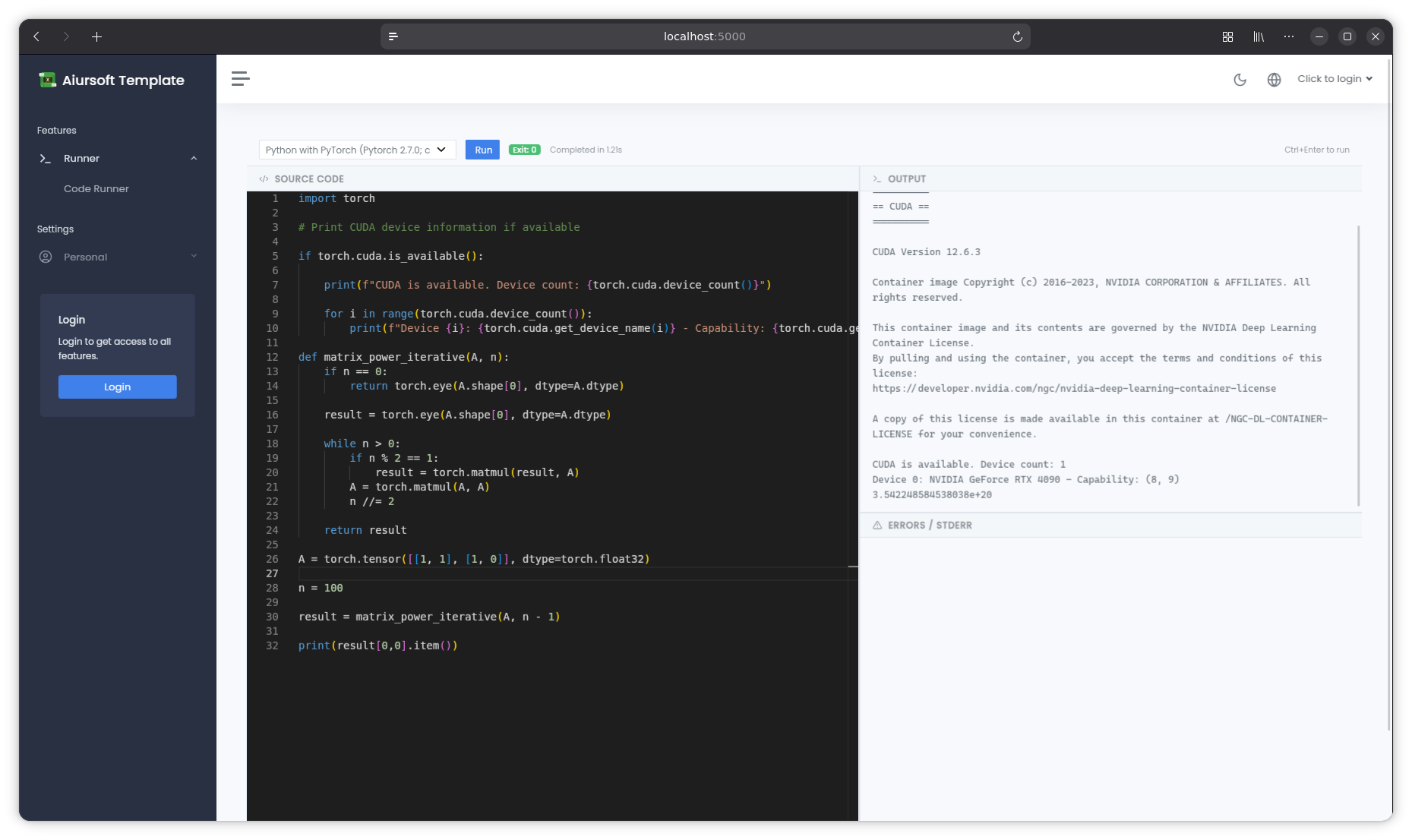
Task: Open the browser library bookmarks icon
Action: point(1259,36)
